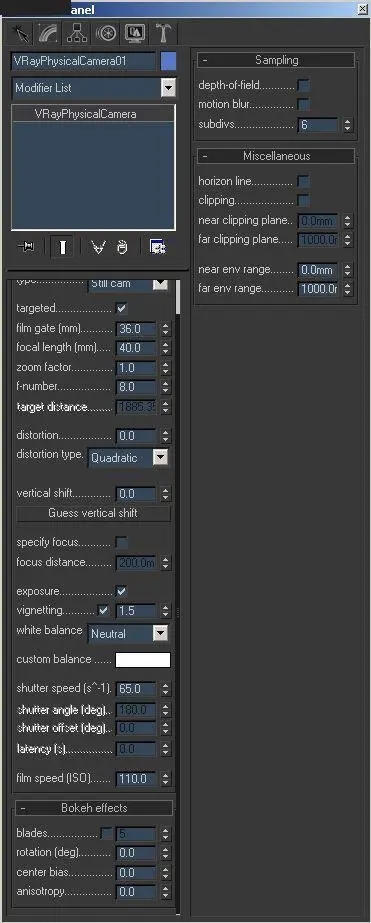Click film speed ISO spinner arrows
Image resolution: width=371 pixels, height=923 pixels.
(165, 779)
